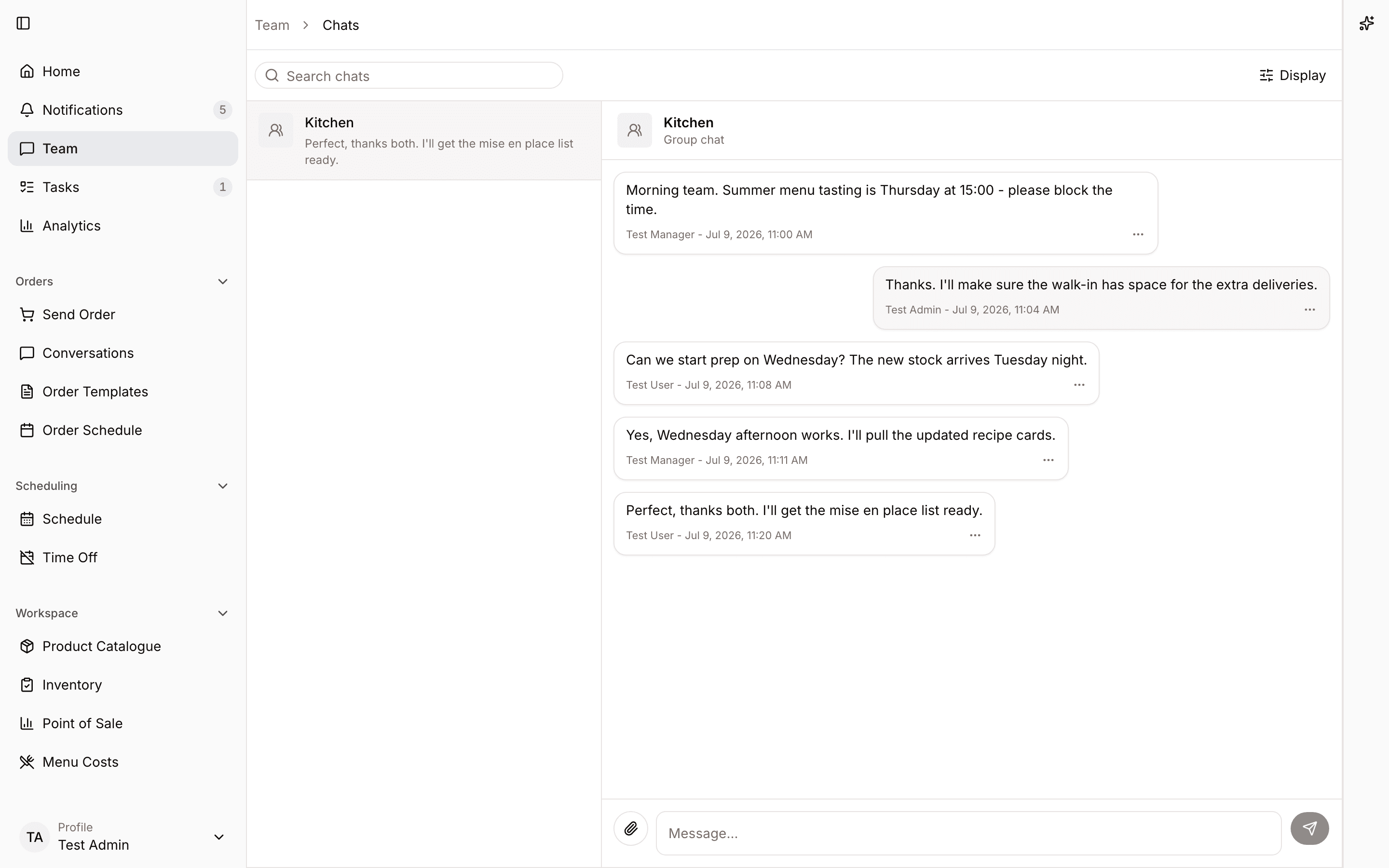Open Send Order page

point(123,314)
